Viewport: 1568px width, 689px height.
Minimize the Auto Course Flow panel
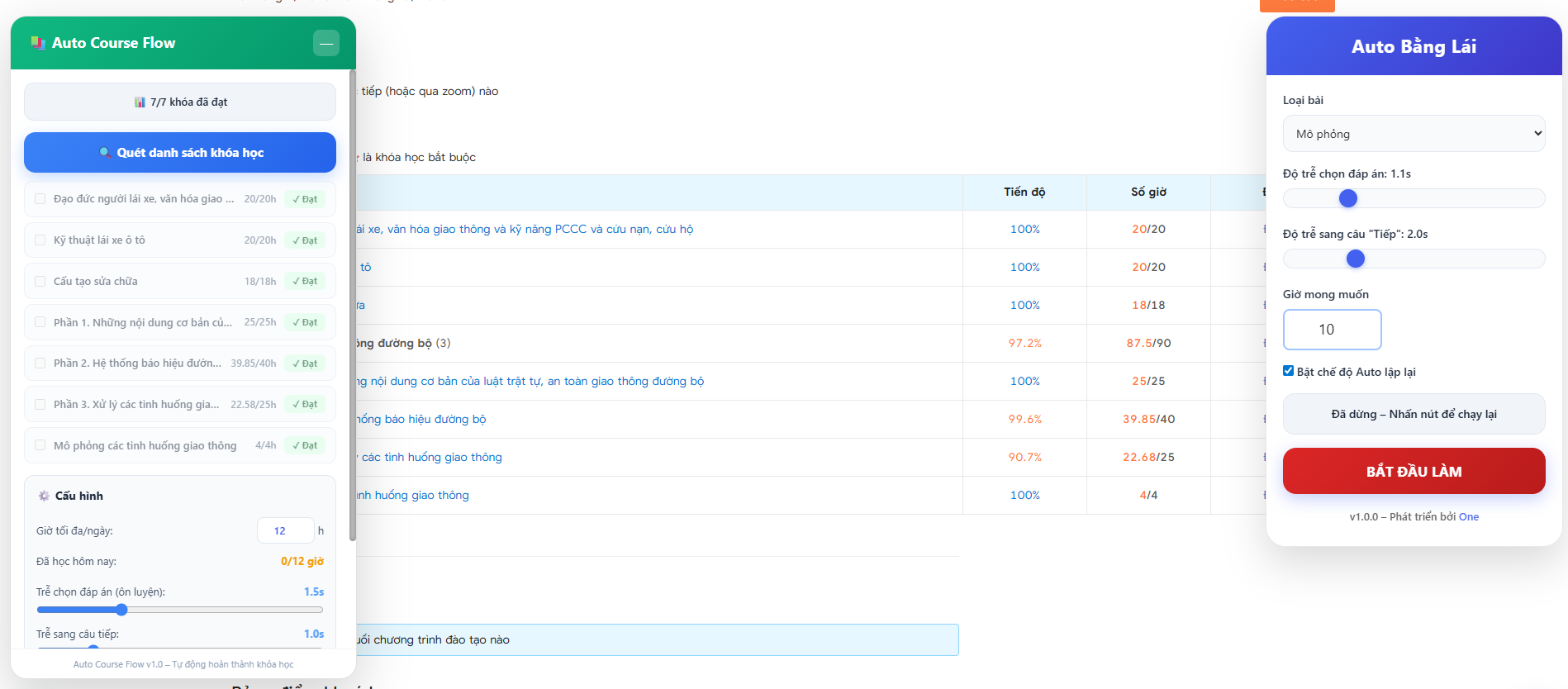coord(326,43)
